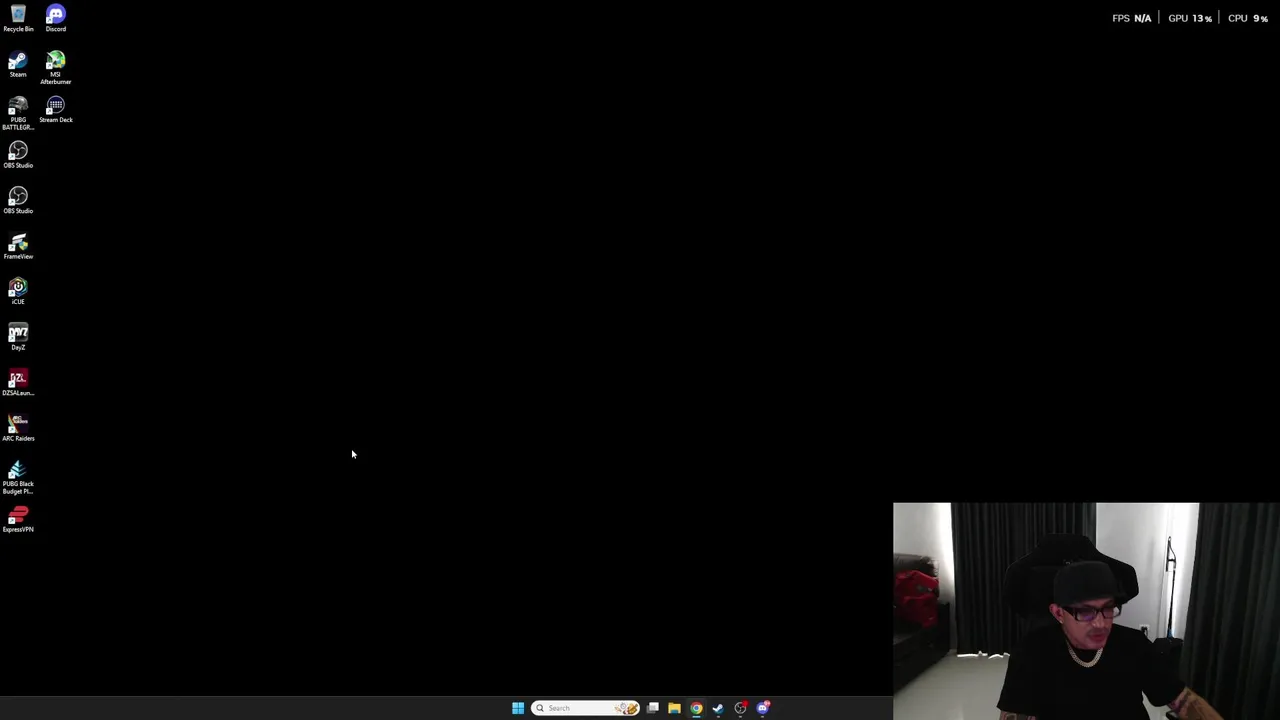Image resolution: width=1280 pixels, height=720 pixels.
Task: Select the DayZ desktop shortcut
Action: pyautogui.click(x=18, y=337)
